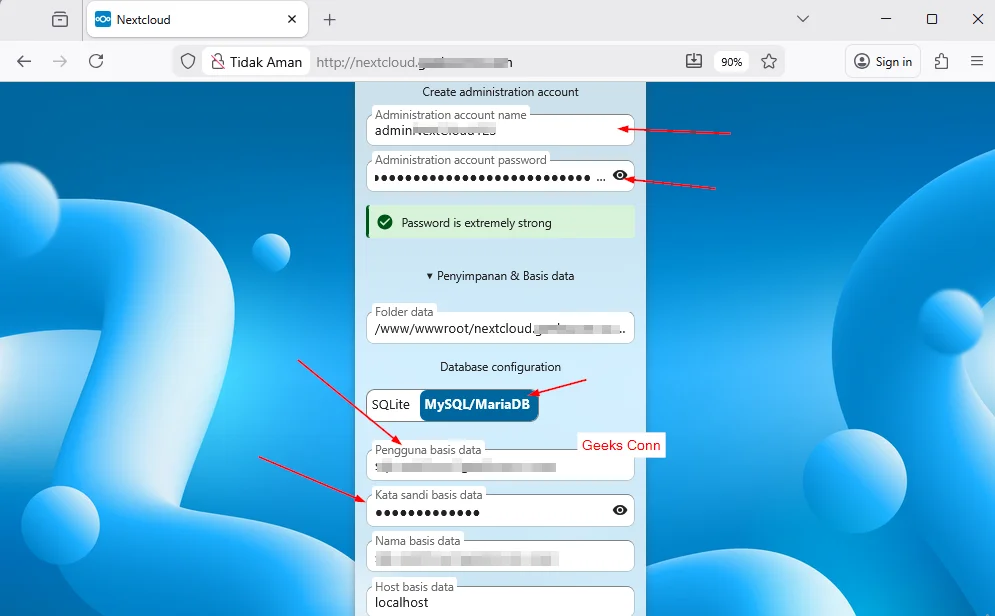This screenshot has height=616, width=995.
Task: Show the Kata sandi basis data password
Action: [619, 510]
